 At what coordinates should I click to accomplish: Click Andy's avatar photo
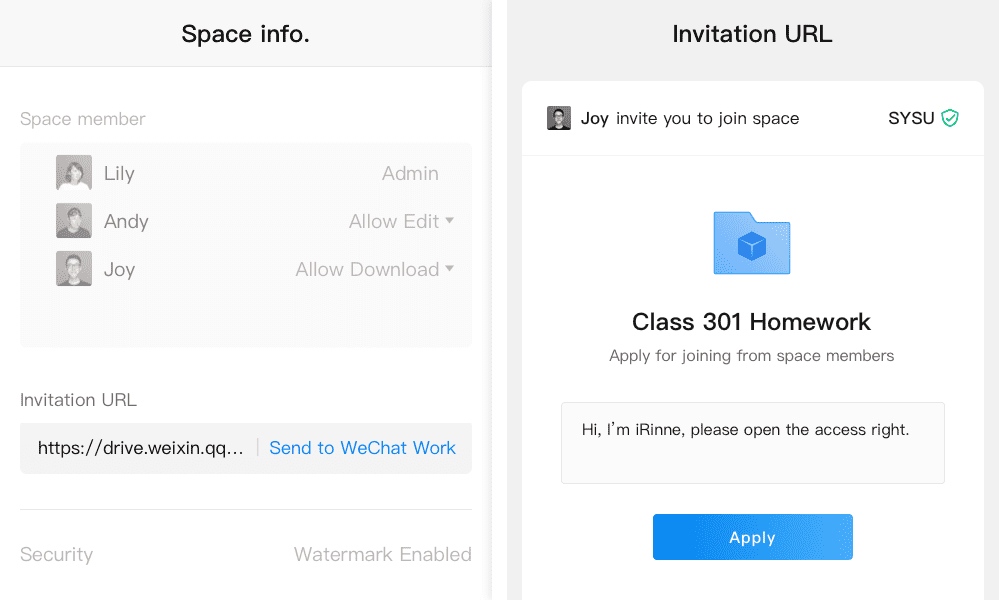pos(74,220)
